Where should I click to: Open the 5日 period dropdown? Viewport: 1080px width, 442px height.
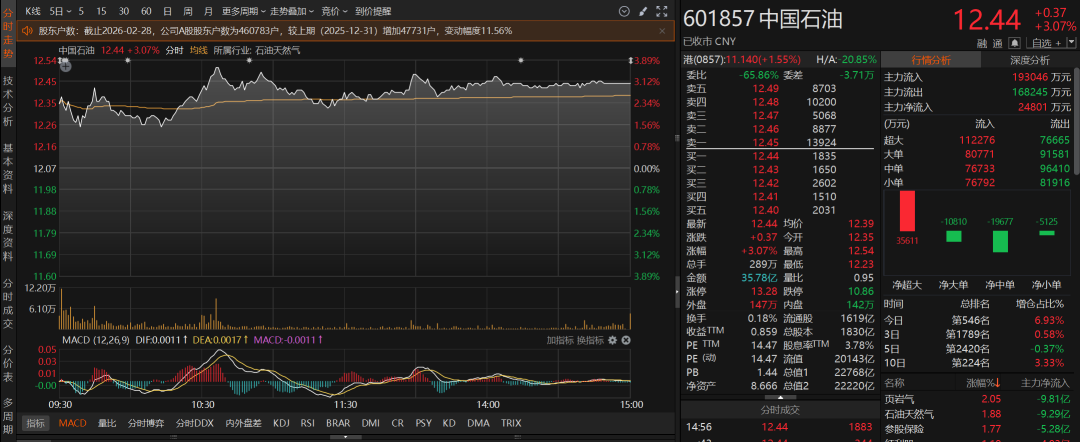coord(59,11)
